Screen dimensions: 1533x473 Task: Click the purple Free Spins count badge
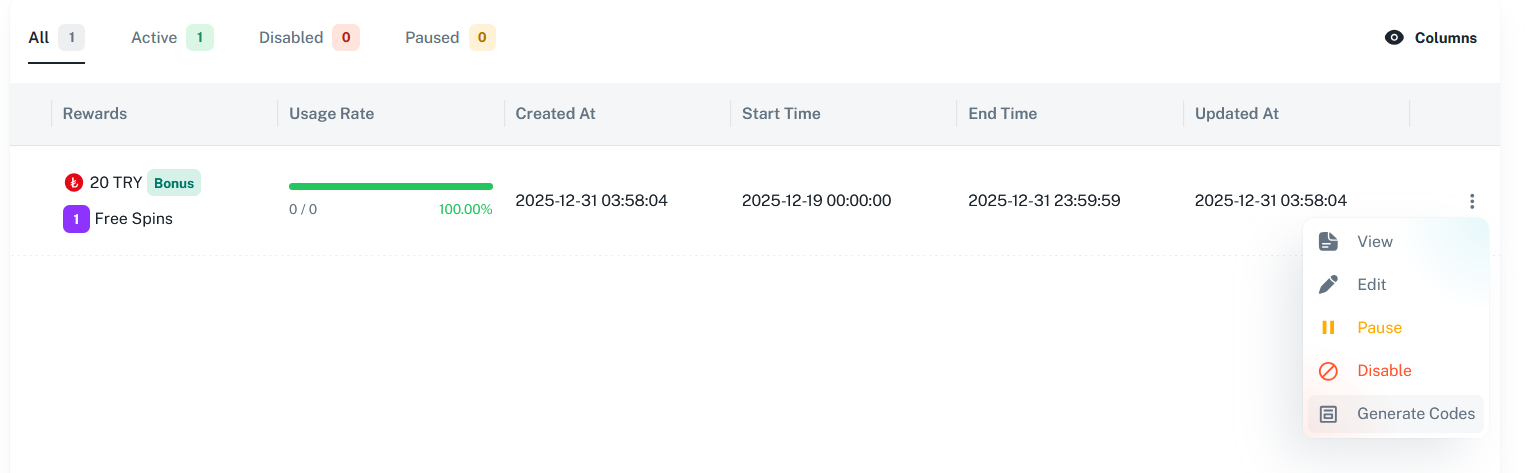point(76,219)
